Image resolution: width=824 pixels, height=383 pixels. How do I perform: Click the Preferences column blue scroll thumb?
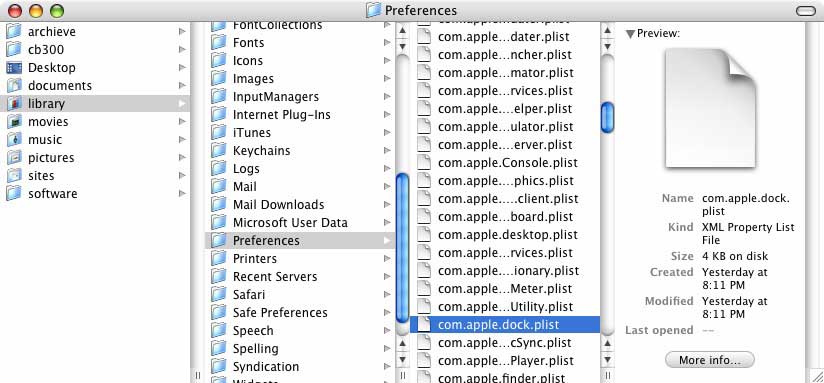pos(607,117)
